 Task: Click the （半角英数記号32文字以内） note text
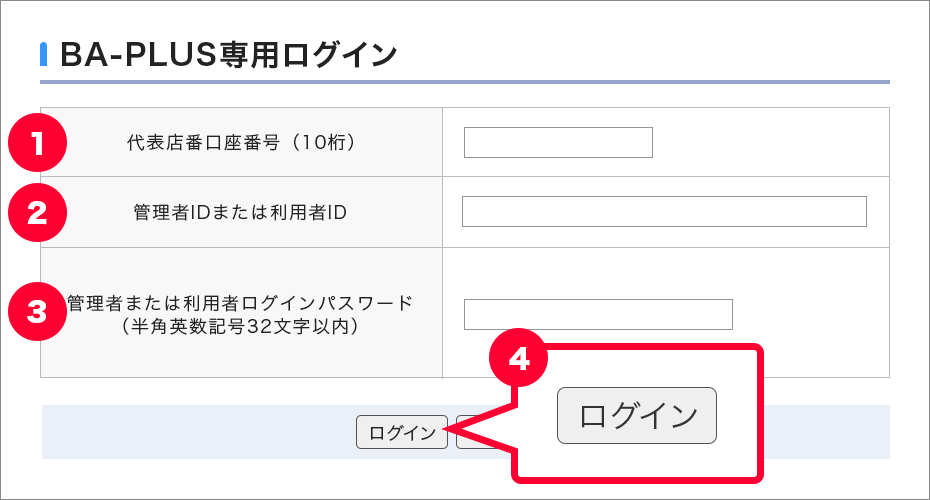click(240, 326)
